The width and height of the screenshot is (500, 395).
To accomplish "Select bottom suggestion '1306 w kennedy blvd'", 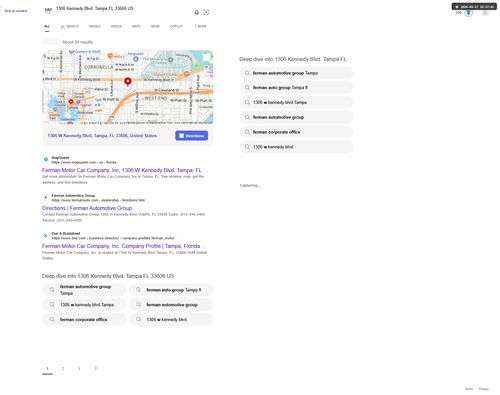I will (x=171, y=319).
